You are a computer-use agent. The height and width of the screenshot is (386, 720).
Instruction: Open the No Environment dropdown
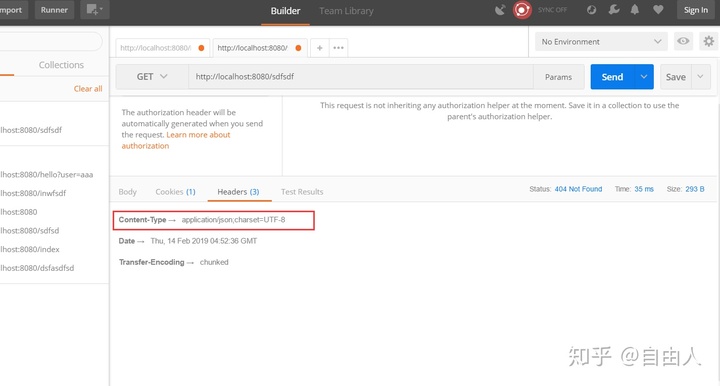601,42
